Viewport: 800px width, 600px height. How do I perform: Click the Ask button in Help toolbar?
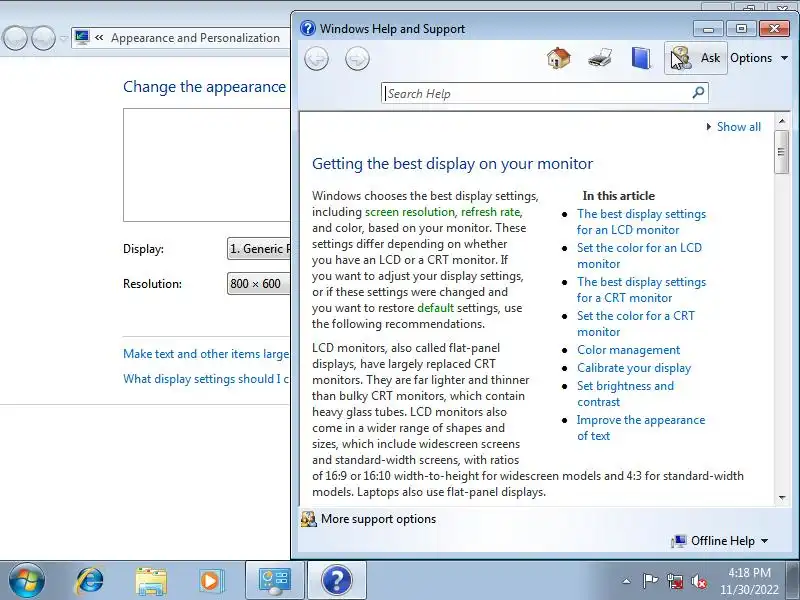[695, 58]
